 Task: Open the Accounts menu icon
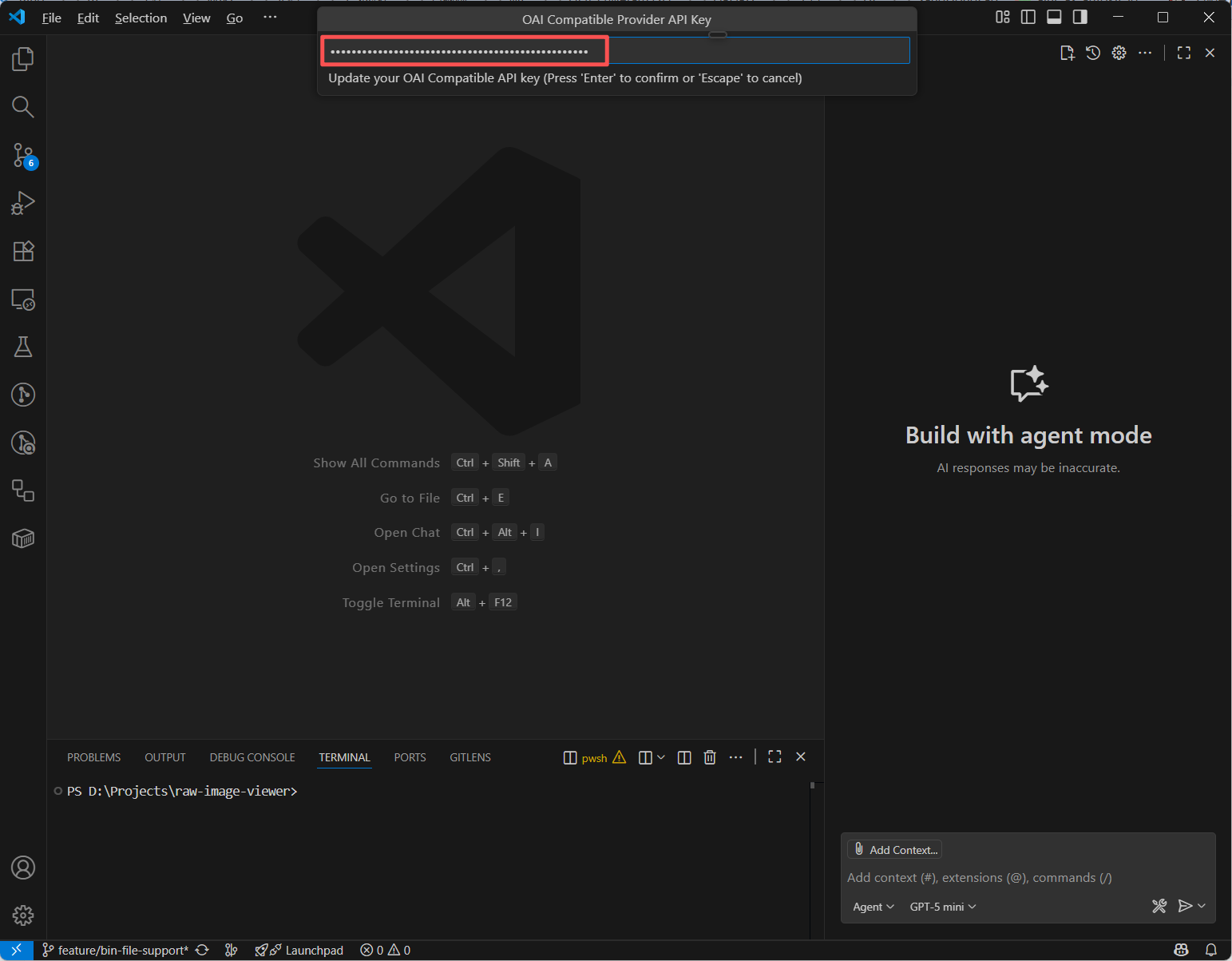tap(23, 868)
